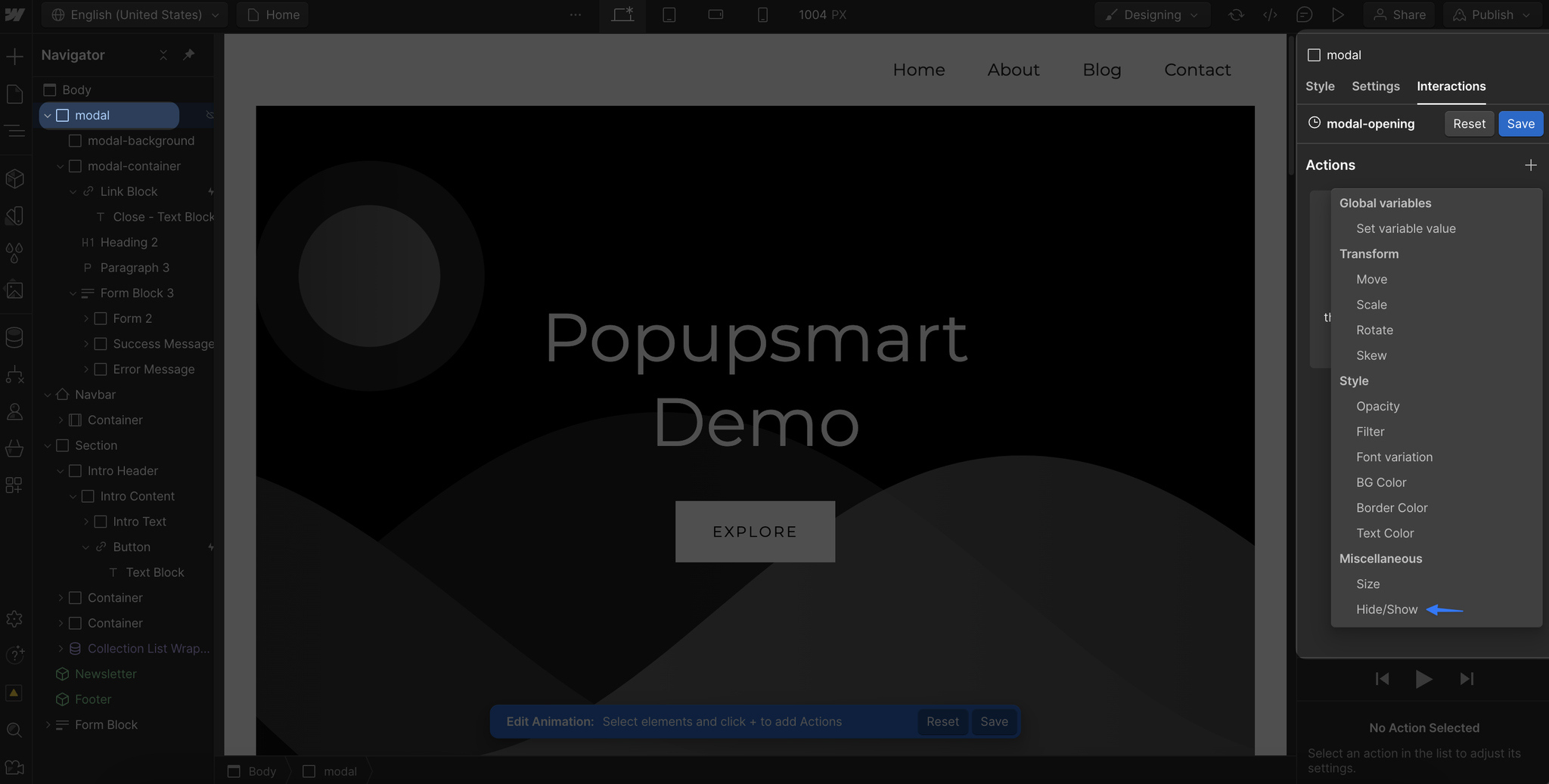Screen dimensions: 1549x784
Task: Choose Opacity from the action menu
Action: 1377,406
